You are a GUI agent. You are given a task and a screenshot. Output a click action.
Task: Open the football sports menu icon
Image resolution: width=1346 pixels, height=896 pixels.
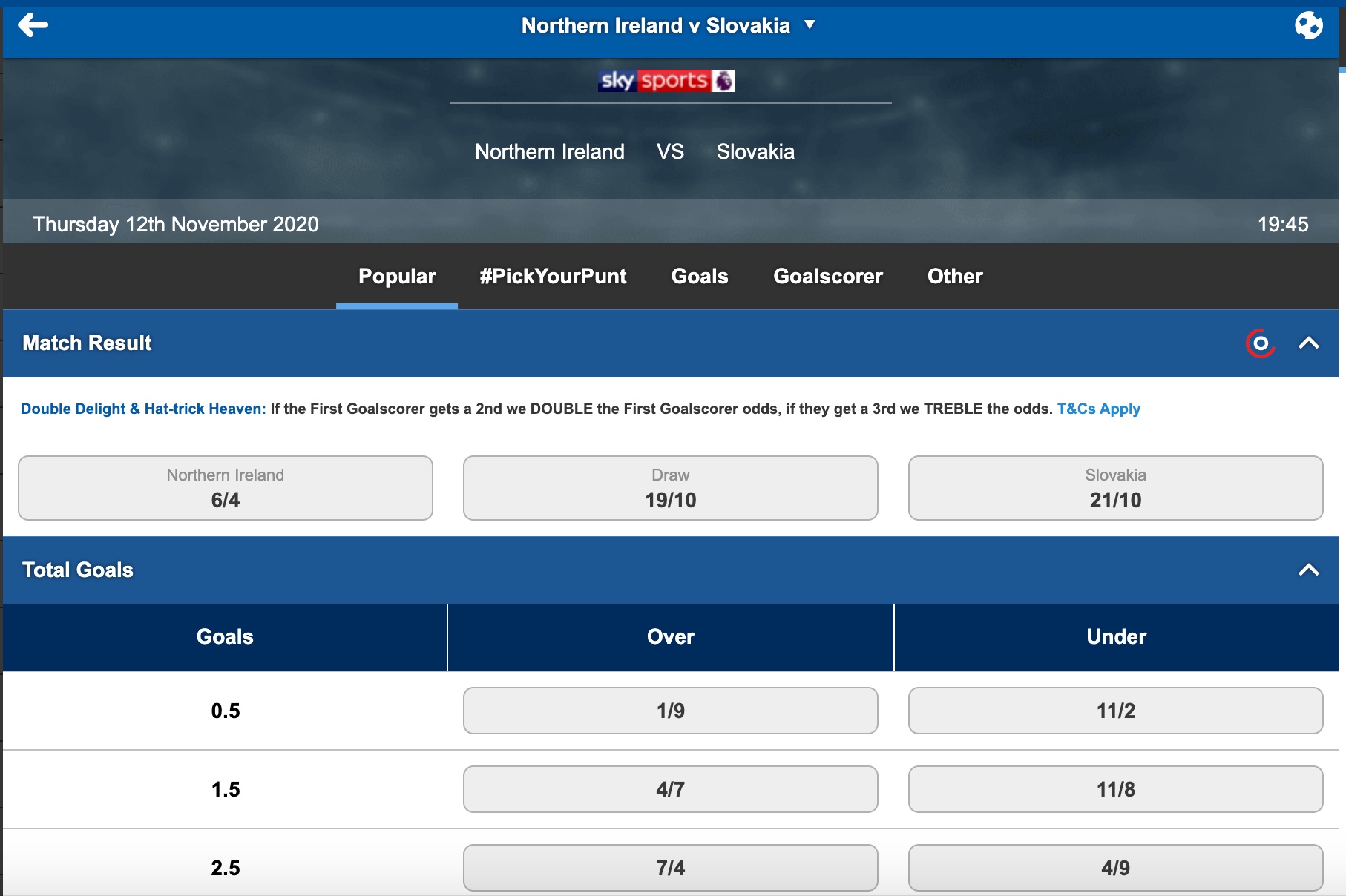tap(1308, 25)
